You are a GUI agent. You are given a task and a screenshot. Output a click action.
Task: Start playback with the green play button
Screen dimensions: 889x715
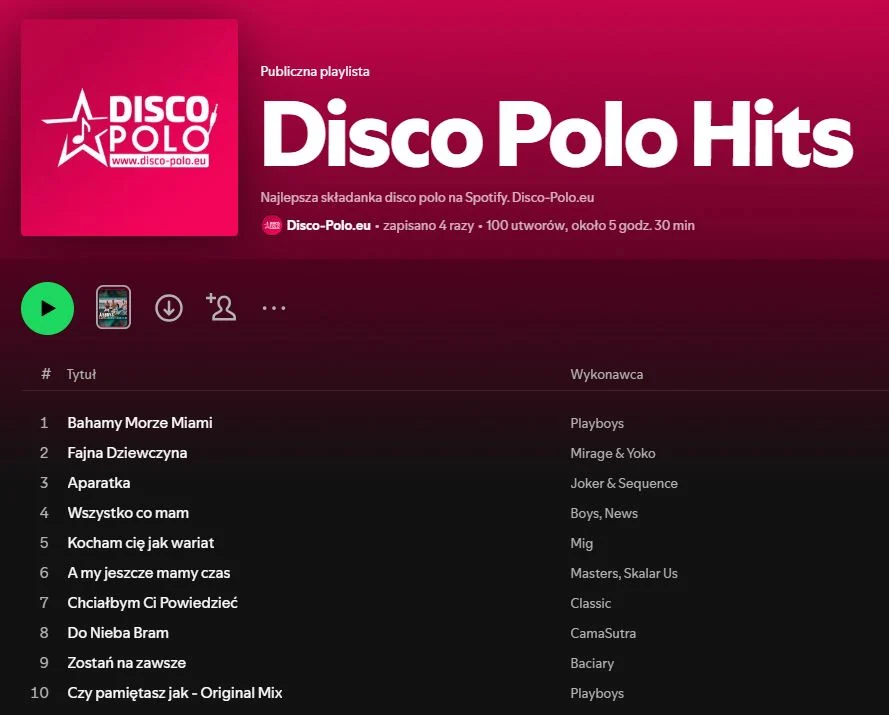click(48, 308)
